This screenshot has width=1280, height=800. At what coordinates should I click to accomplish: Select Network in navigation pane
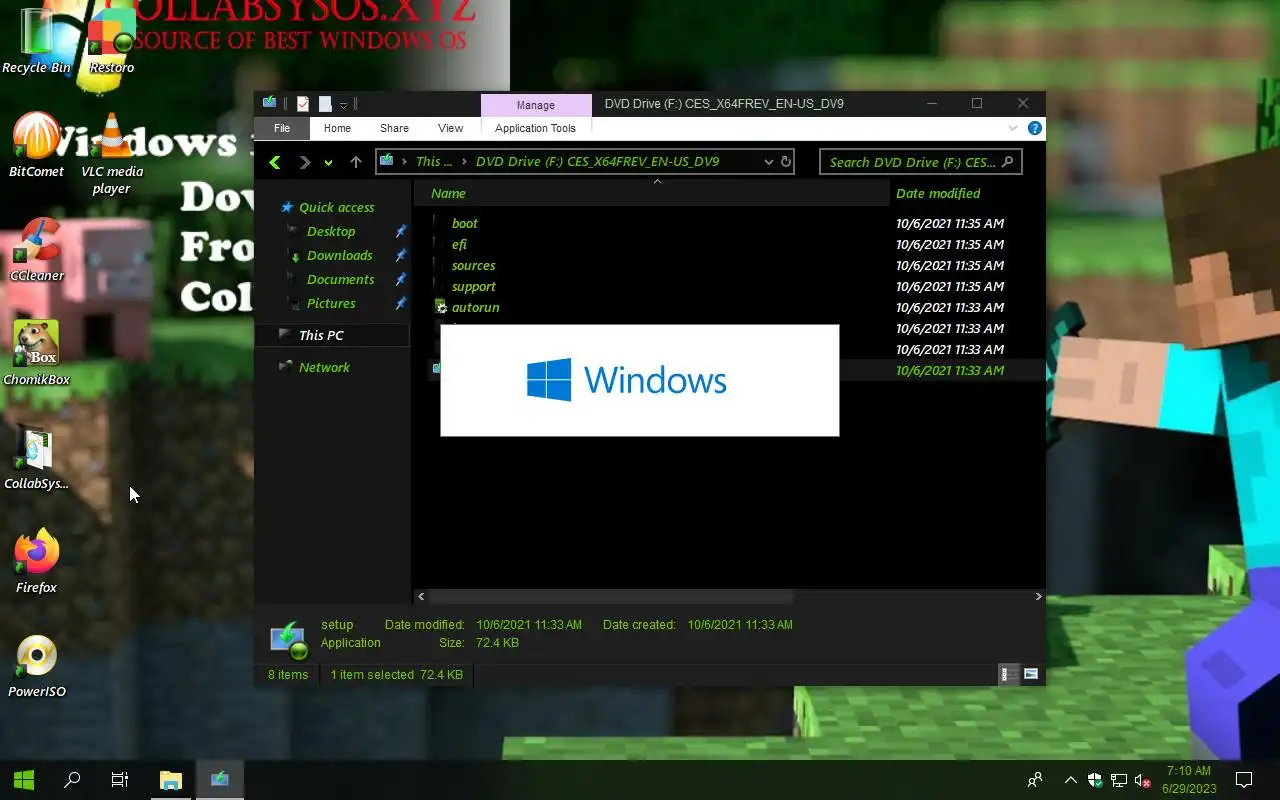coord(324,367)
